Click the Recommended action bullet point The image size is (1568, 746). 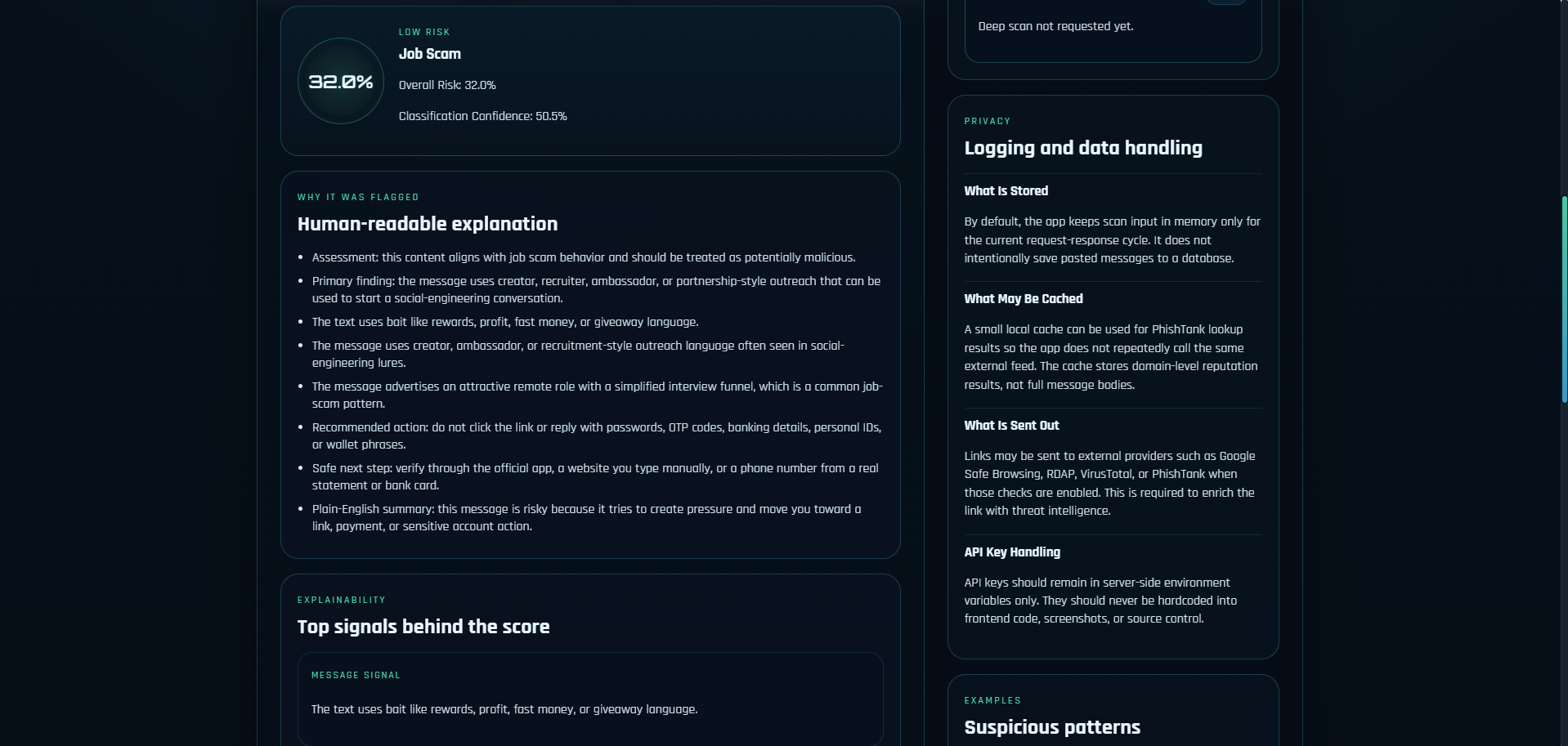click(596, 436)
